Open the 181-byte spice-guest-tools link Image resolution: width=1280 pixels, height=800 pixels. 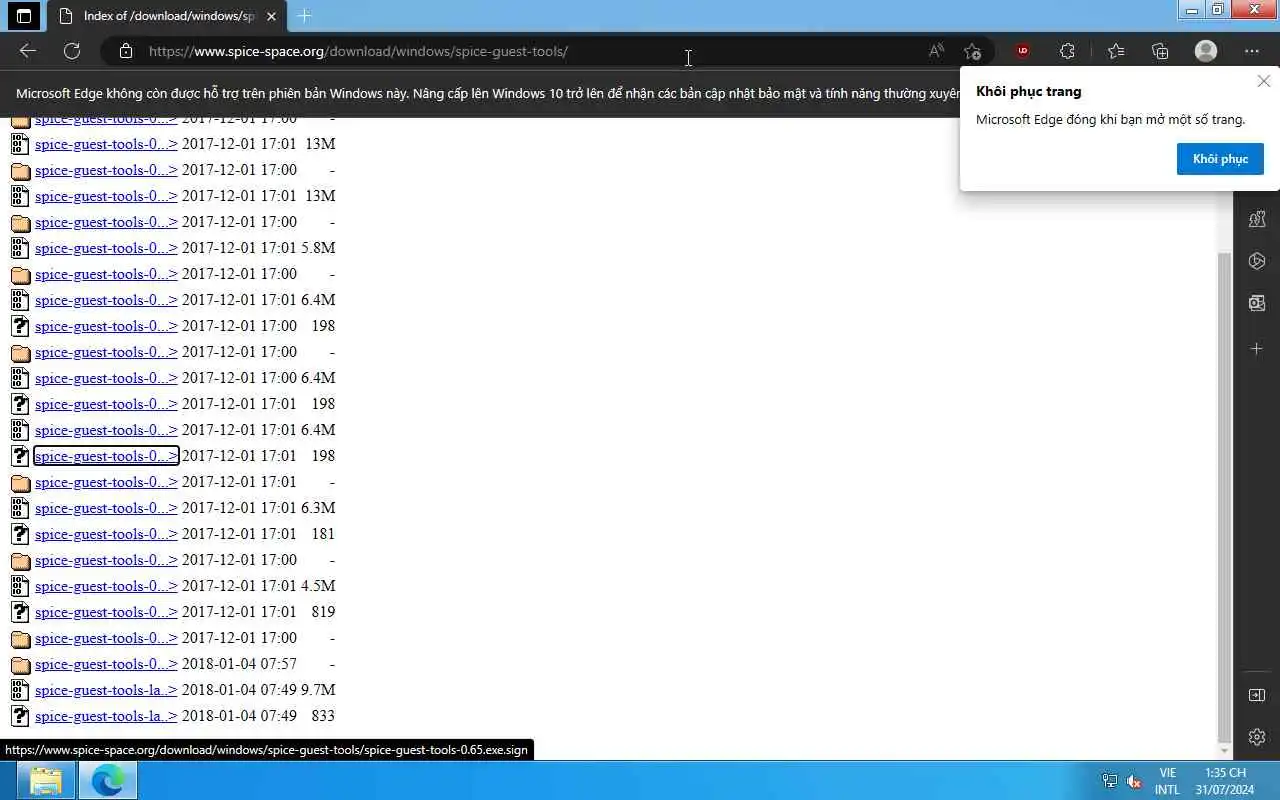(106, 534)
